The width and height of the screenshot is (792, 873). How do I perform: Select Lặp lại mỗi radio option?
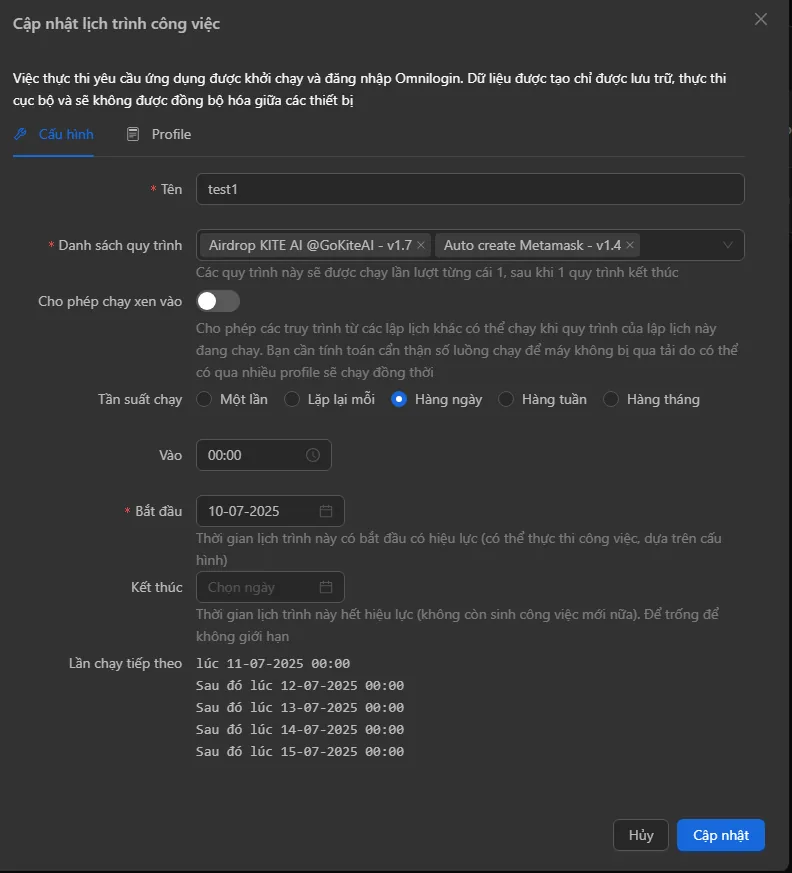(x=292, y=399)
